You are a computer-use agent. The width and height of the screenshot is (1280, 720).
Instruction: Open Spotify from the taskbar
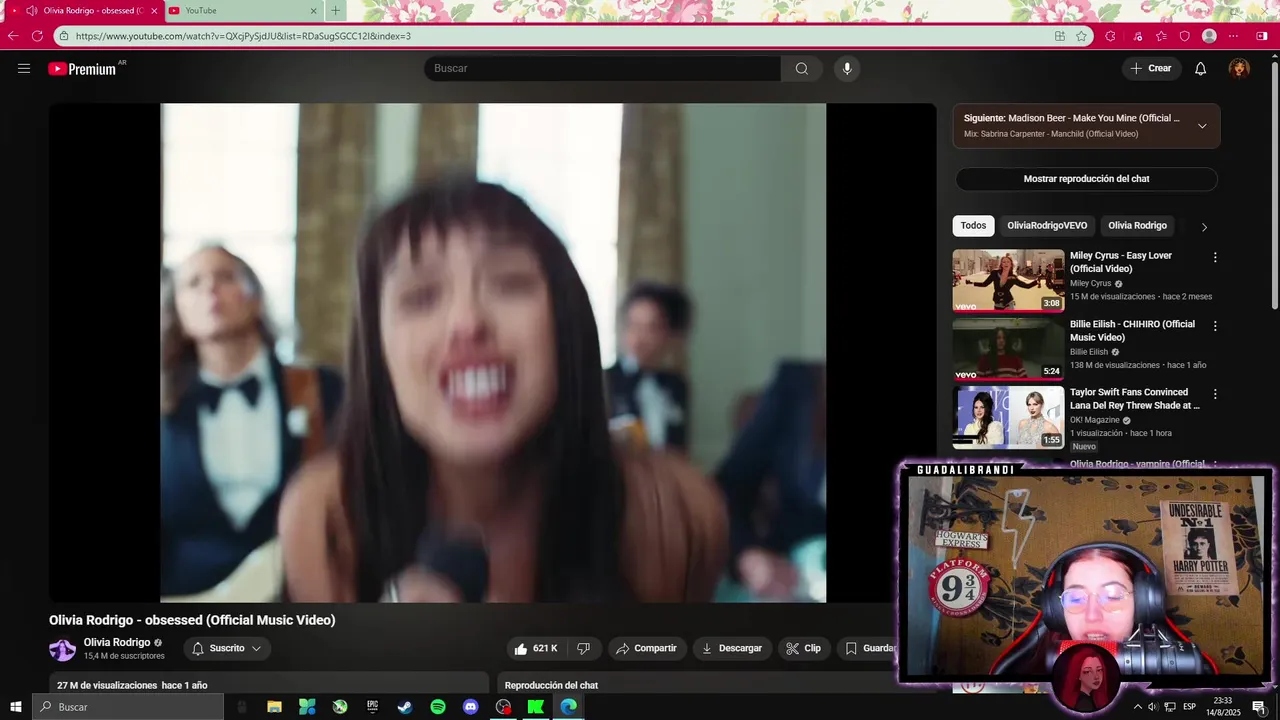point(438,707)
